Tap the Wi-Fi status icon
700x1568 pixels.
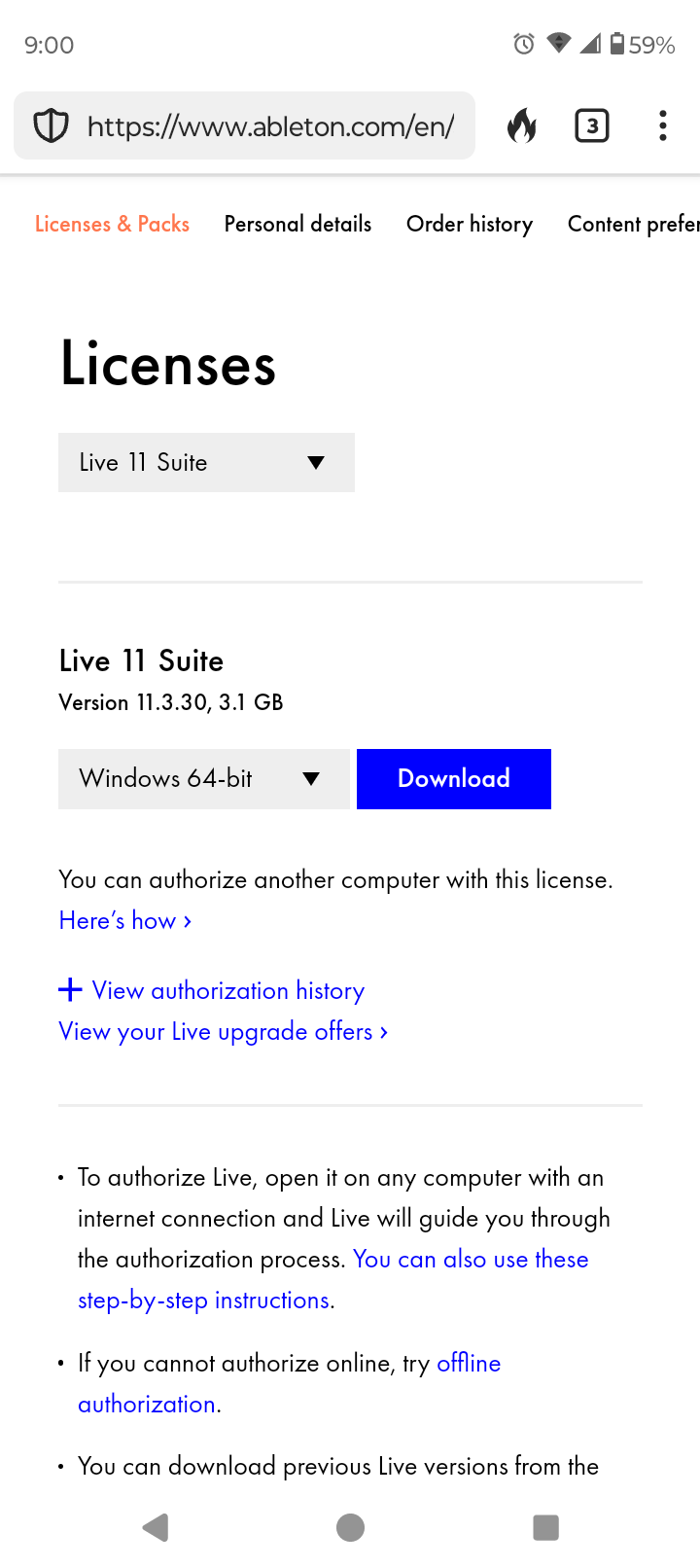click(559, 43)
